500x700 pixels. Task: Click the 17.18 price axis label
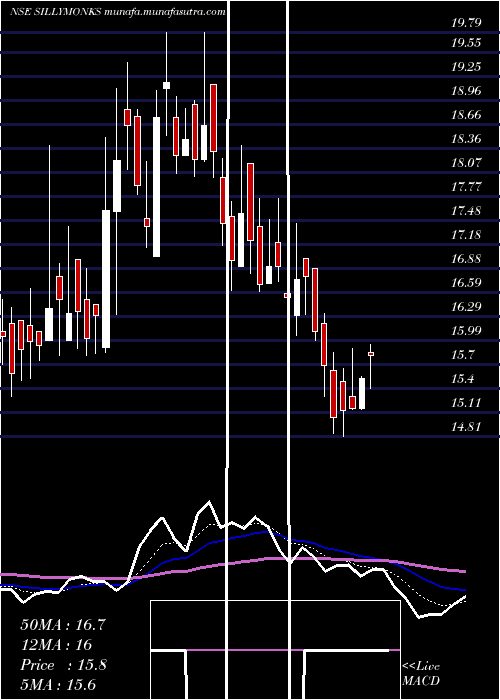pos(466,235)
